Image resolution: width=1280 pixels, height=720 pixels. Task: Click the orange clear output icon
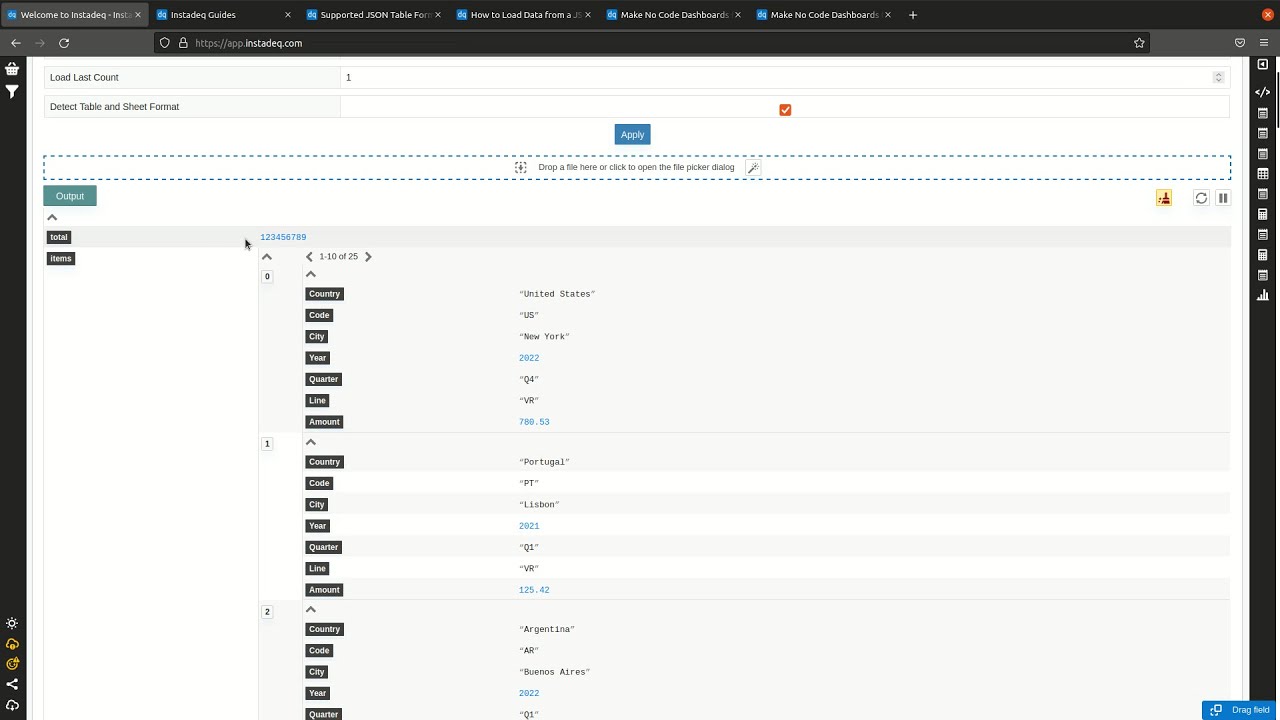1164,198
